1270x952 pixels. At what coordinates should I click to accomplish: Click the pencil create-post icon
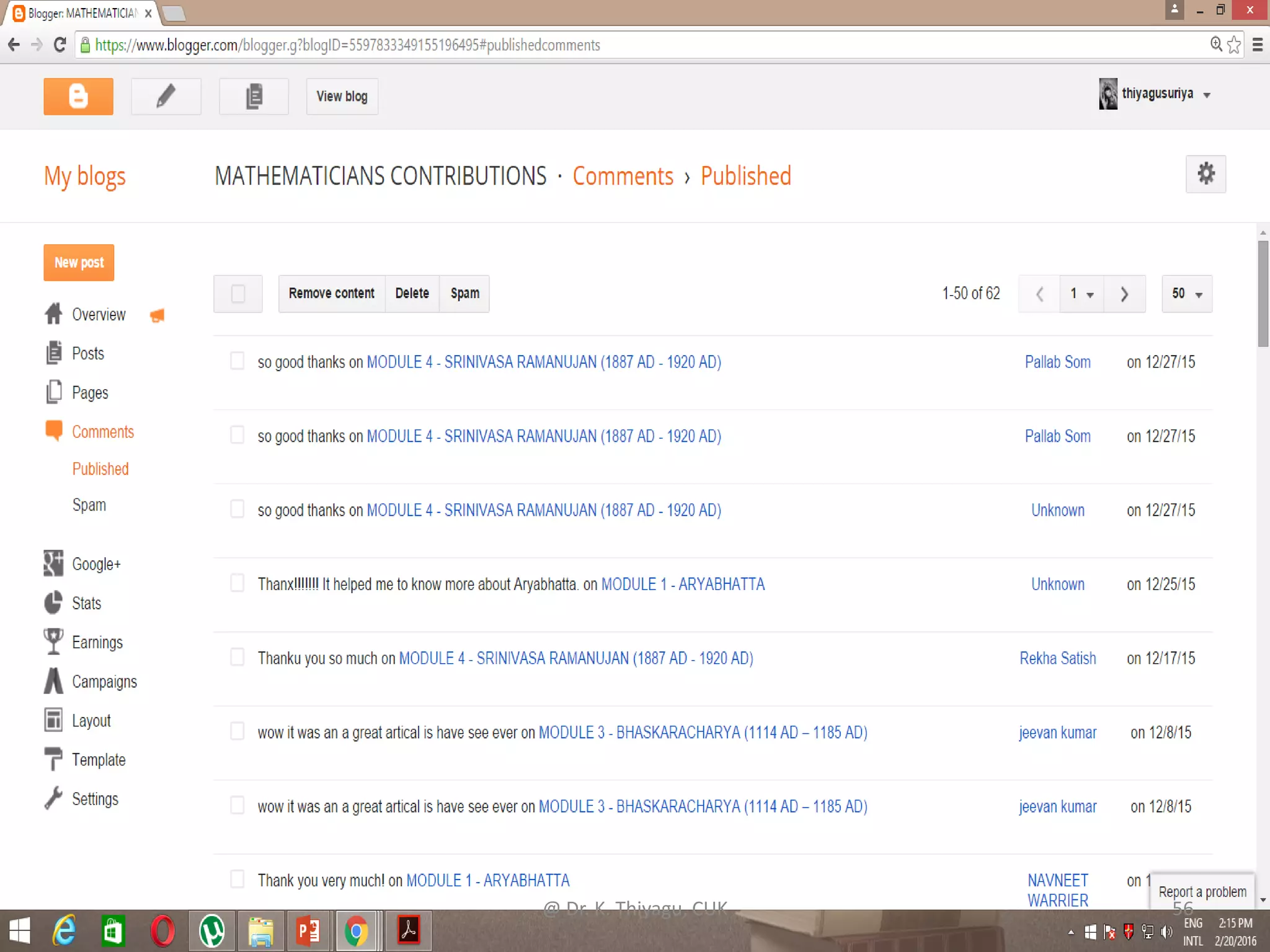(166, 97)
